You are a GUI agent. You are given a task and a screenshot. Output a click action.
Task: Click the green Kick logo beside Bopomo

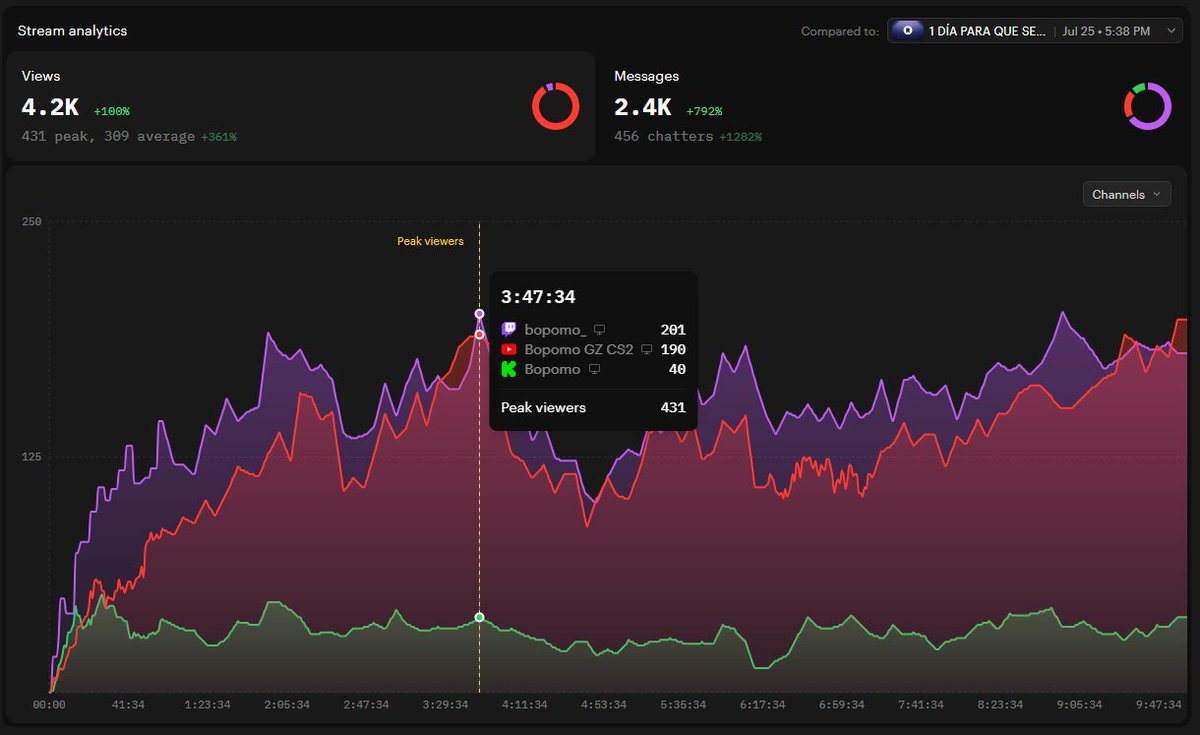coord(509,369)
